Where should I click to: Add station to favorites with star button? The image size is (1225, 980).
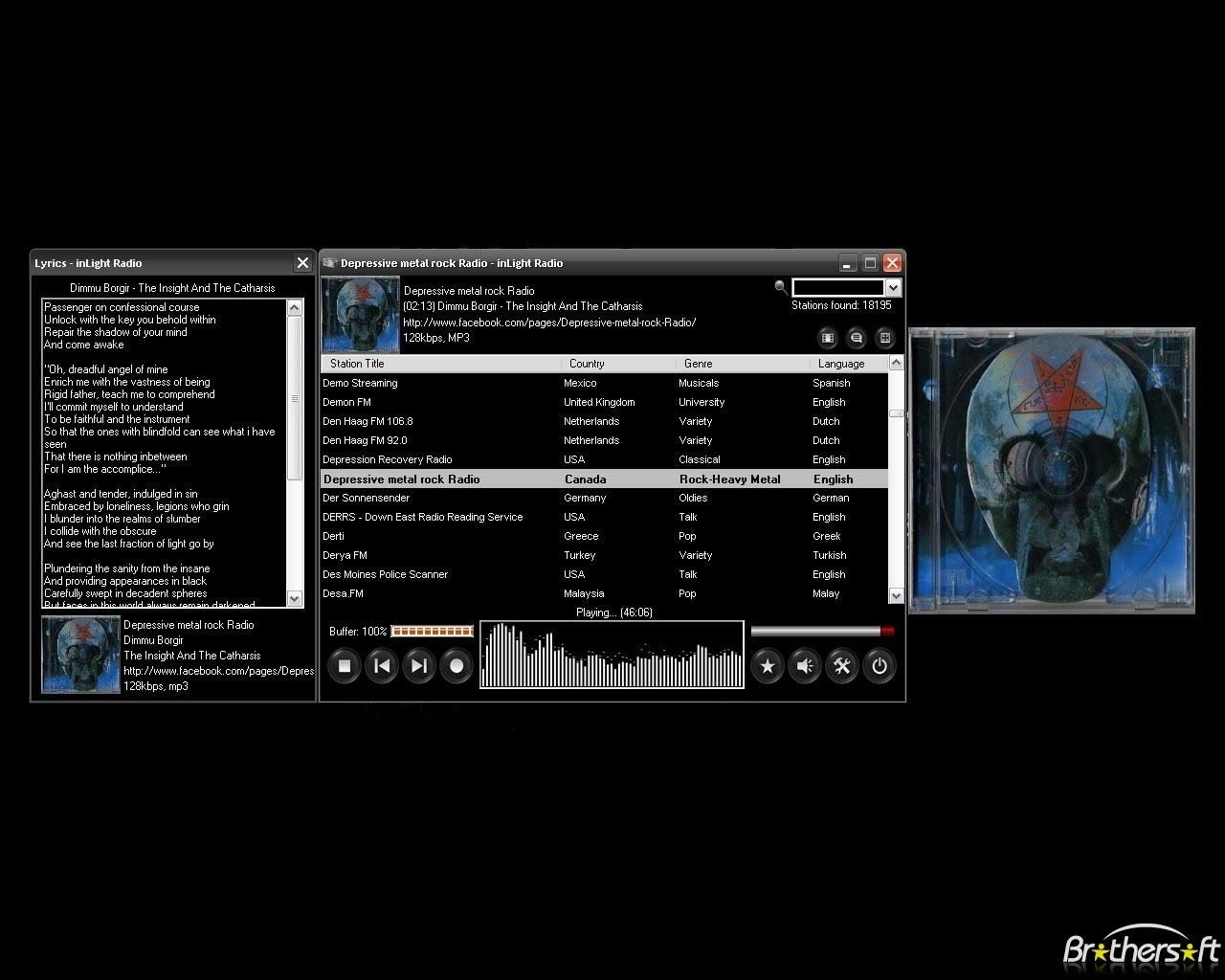click(x=767, y=666)
